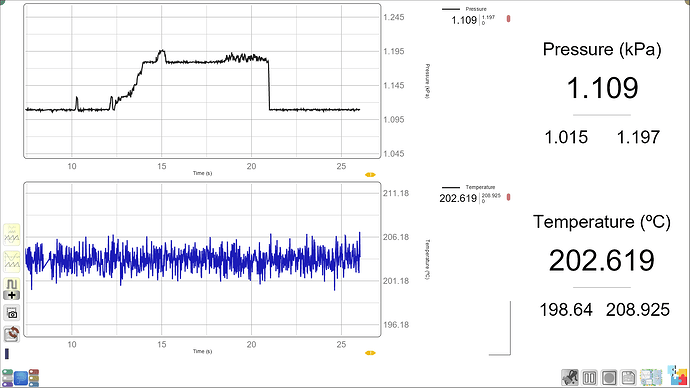Click the plug connect-device icon

click(570, 377)
